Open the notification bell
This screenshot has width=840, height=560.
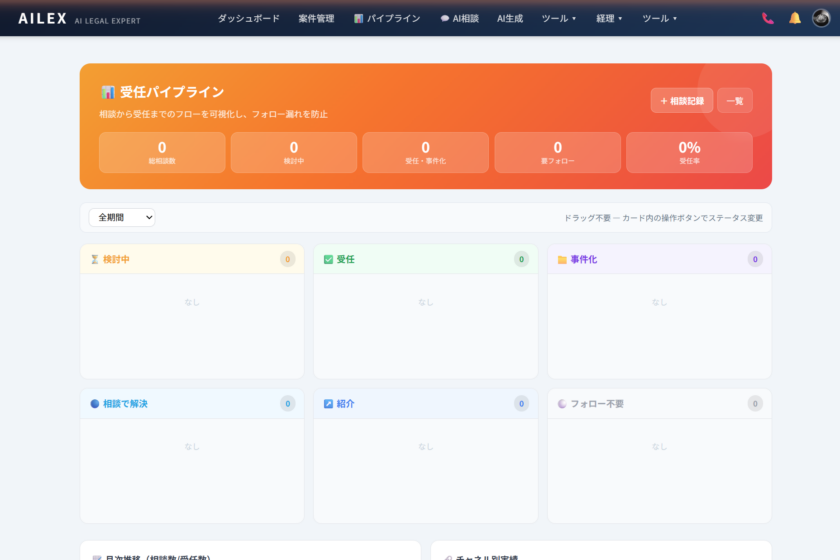[795, 18]
